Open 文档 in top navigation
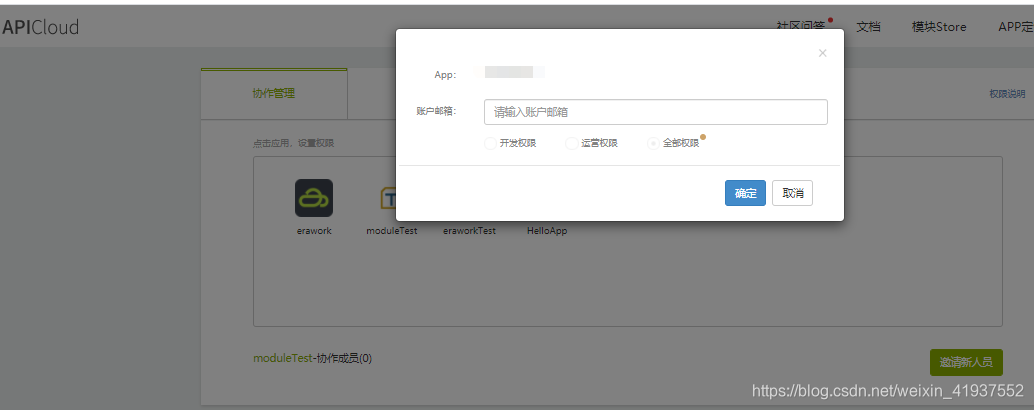This screenshot has width=1034, height=410. click(868, 27)
